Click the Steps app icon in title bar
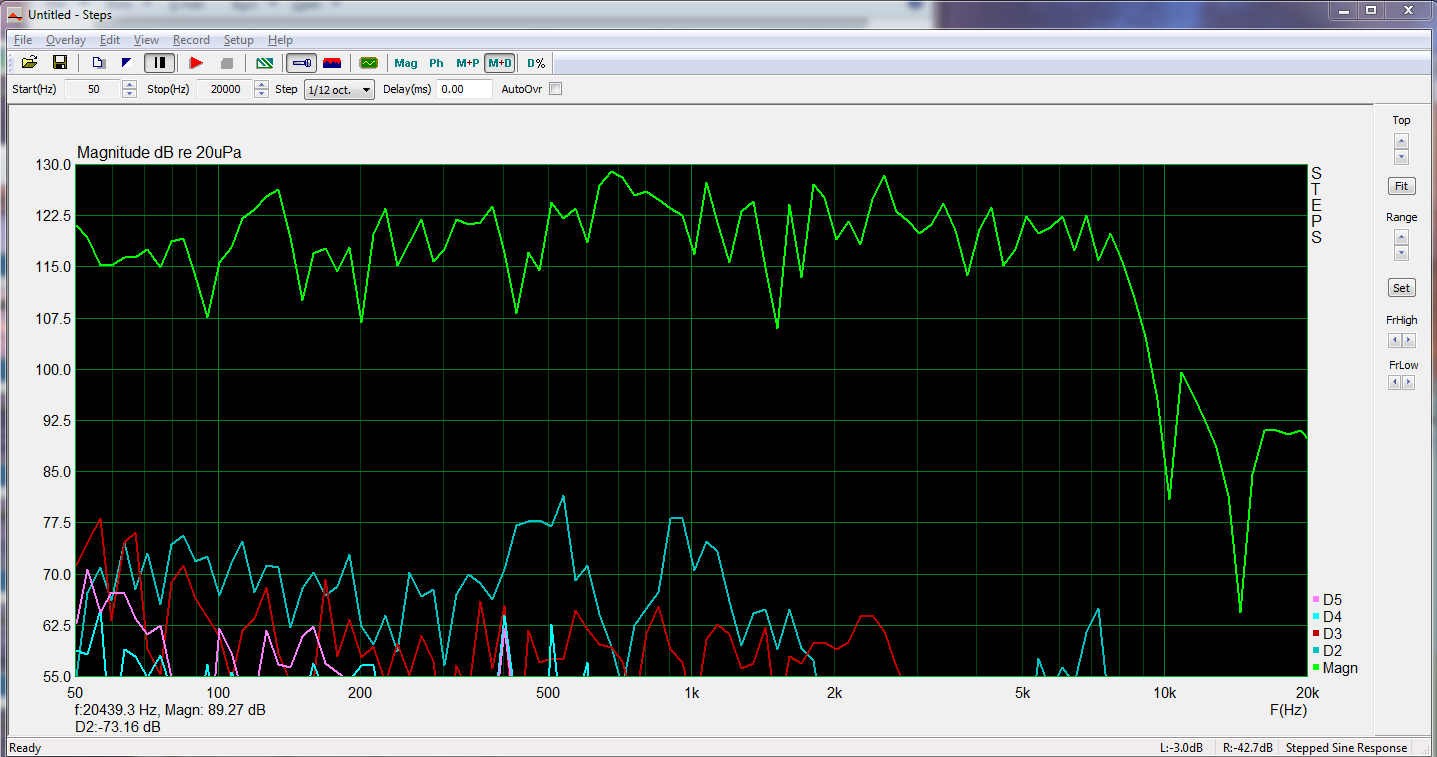 click(14, 15)
